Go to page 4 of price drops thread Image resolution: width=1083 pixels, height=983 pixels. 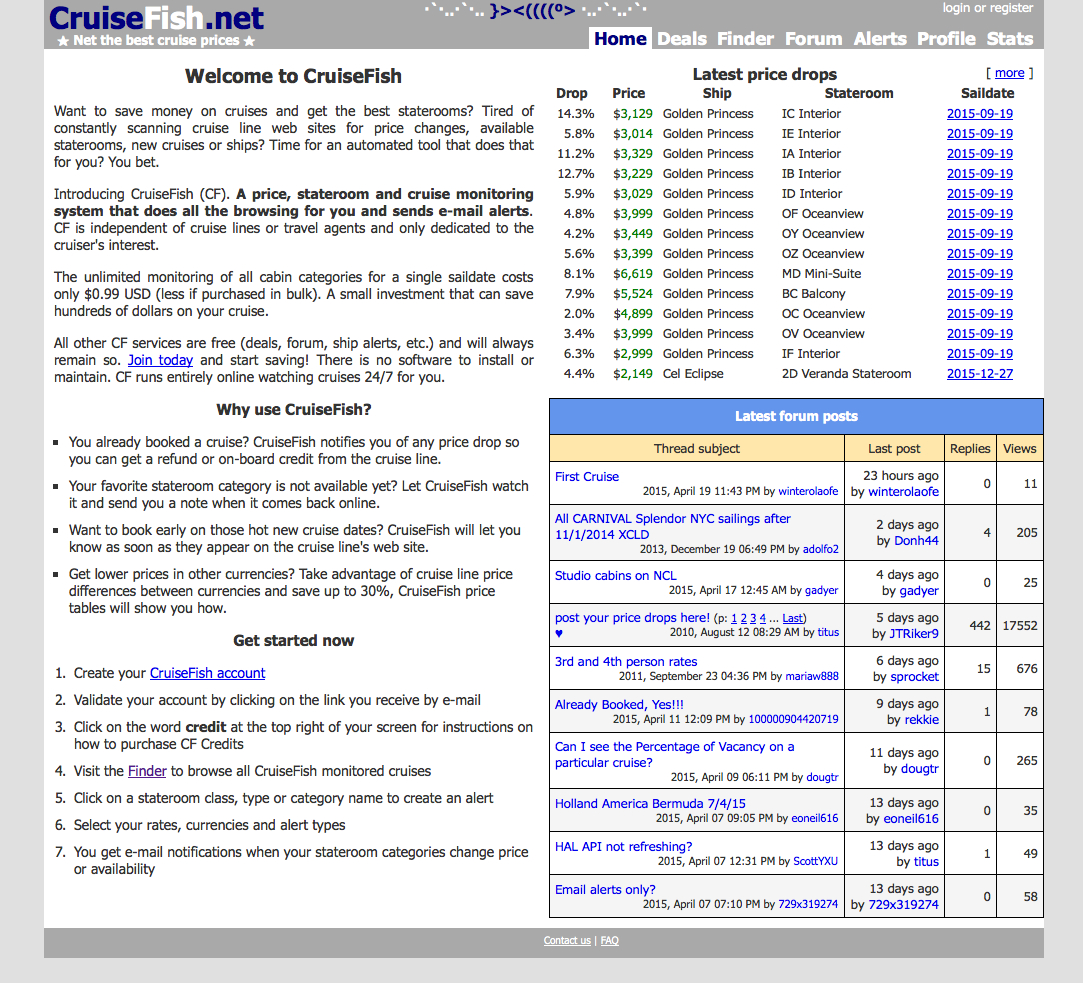(x=763, y=618)
